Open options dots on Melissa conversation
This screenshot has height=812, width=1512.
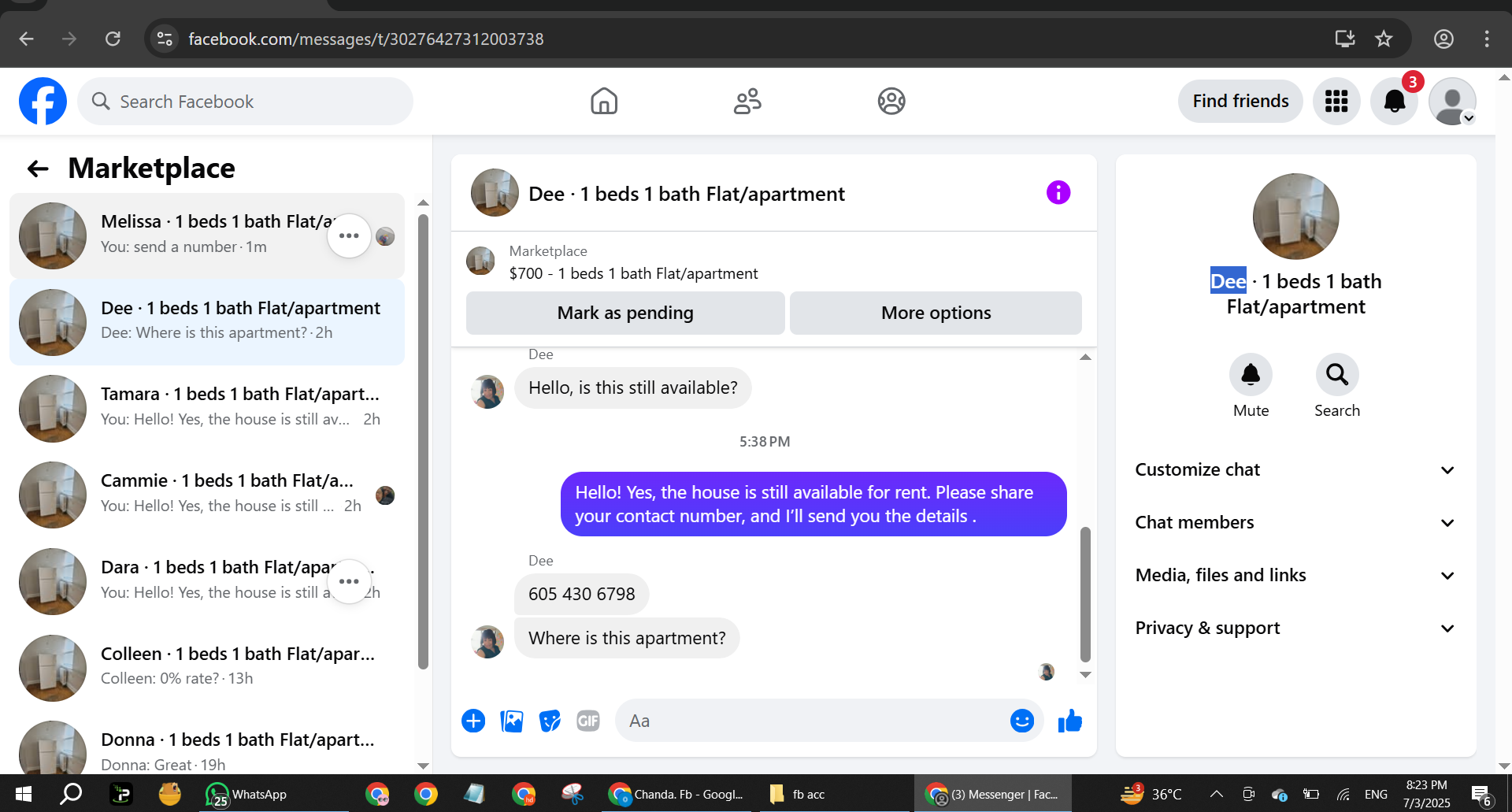(349, 235)
